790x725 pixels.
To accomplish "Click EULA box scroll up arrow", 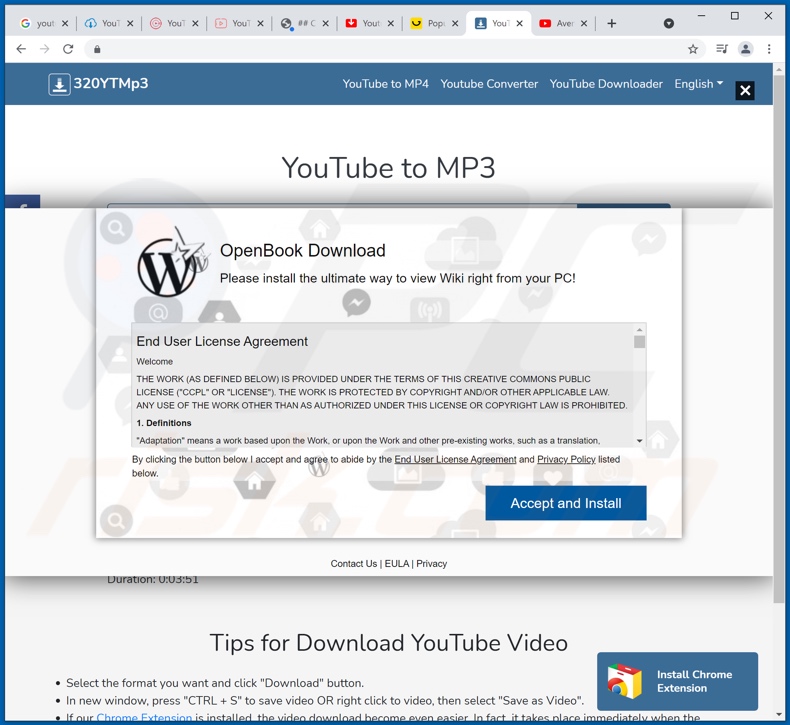I will coord(639,329).
